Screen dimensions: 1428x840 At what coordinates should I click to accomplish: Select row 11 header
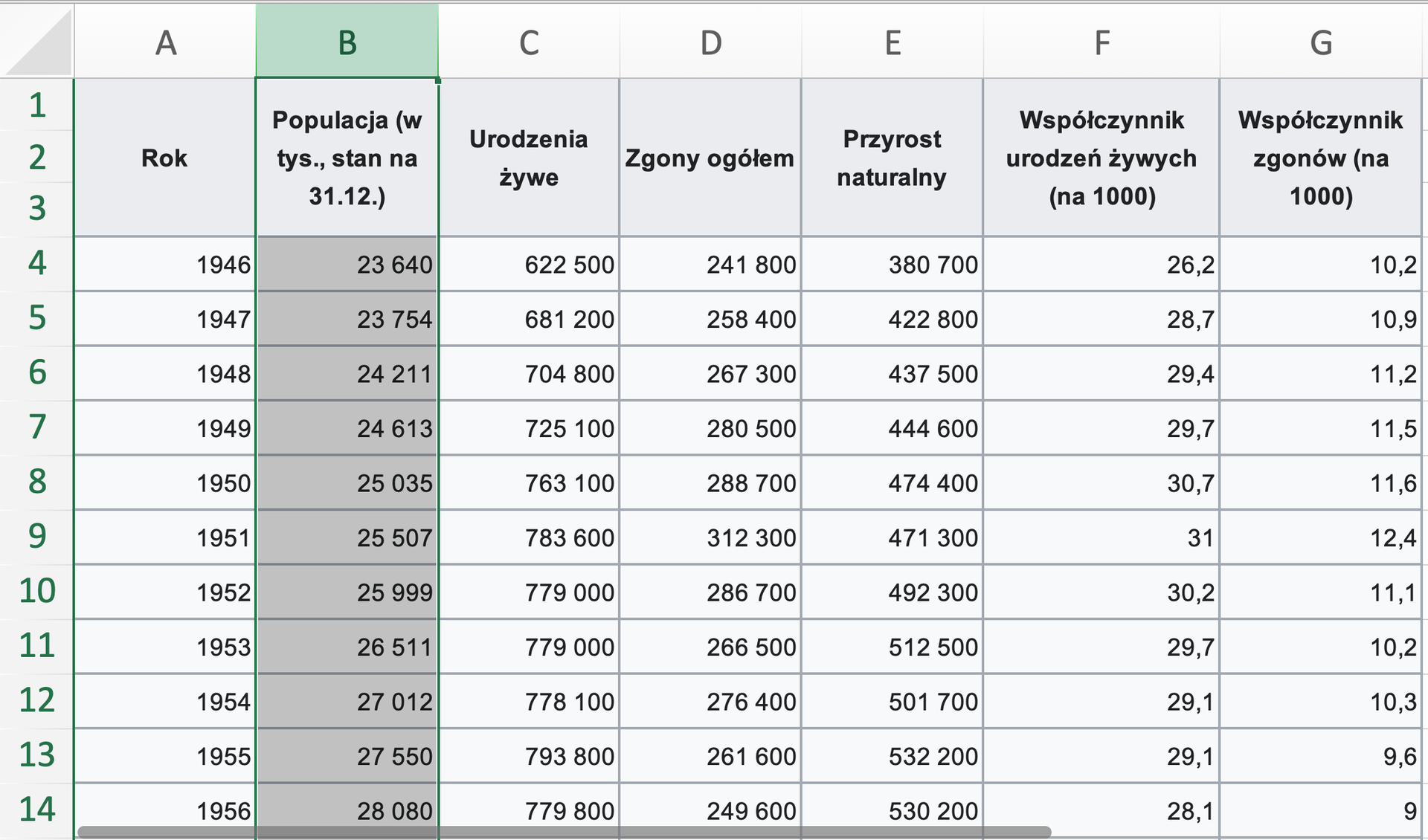[36, 646]
